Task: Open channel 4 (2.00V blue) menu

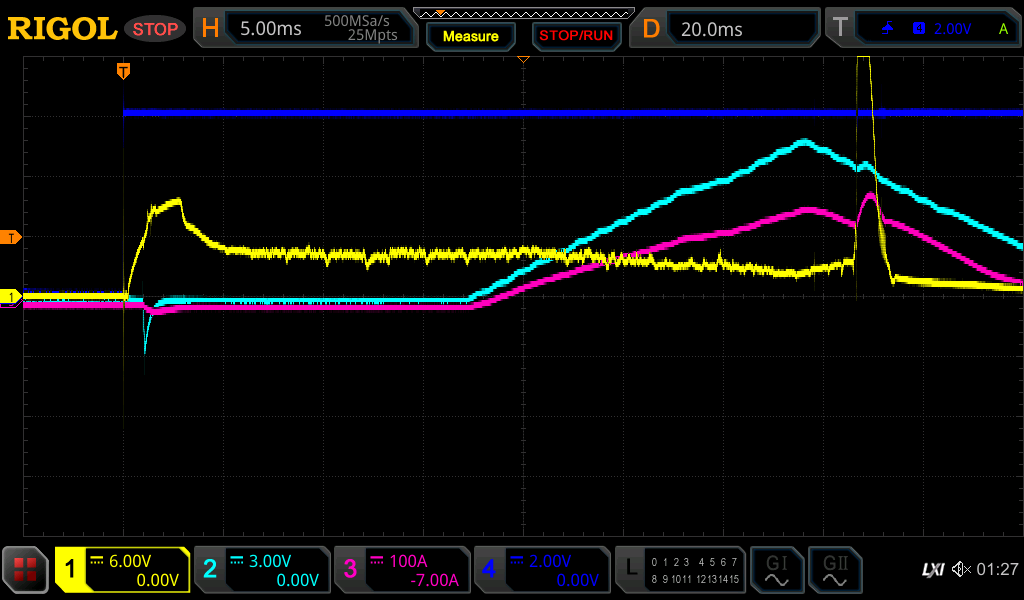Action: [x=542, y=570]
